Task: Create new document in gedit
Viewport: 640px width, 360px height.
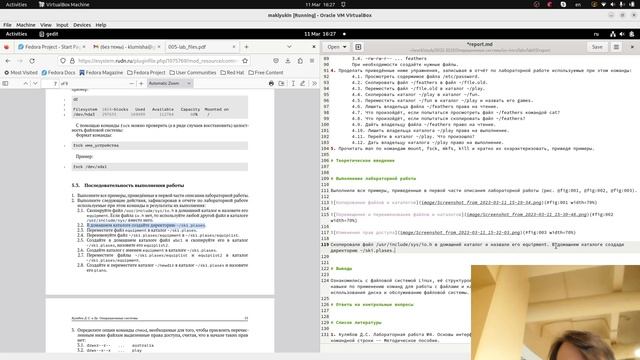Action: [x=358, y=47]
